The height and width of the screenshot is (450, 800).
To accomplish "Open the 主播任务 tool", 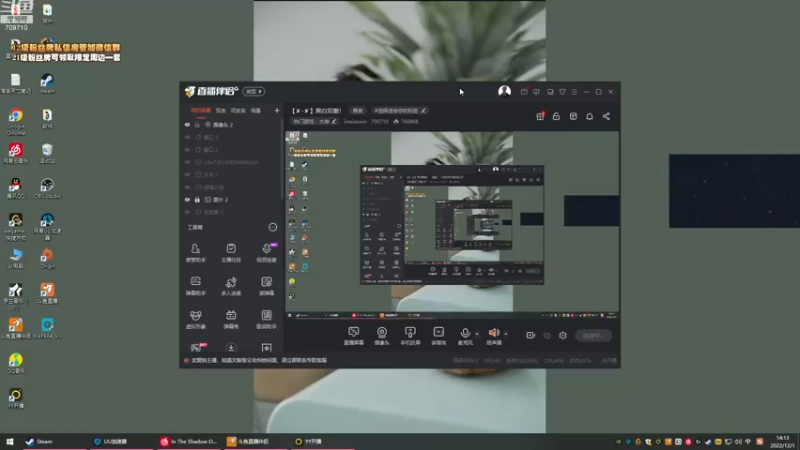I will [231, 253].
